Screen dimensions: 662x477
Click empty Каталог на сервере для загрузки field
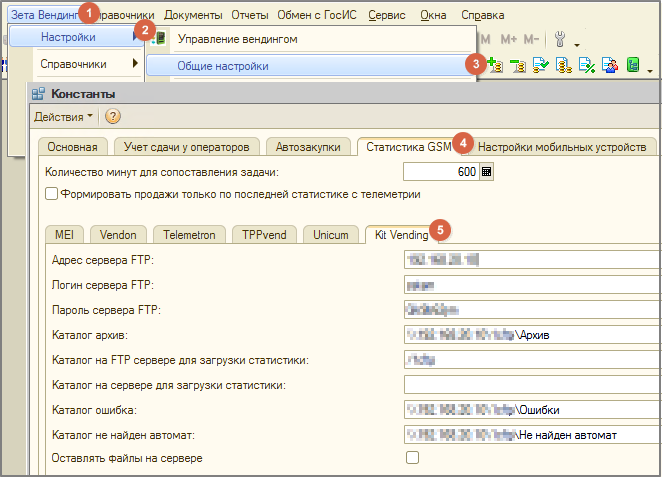pyautogui.click(x=533, y=385)
